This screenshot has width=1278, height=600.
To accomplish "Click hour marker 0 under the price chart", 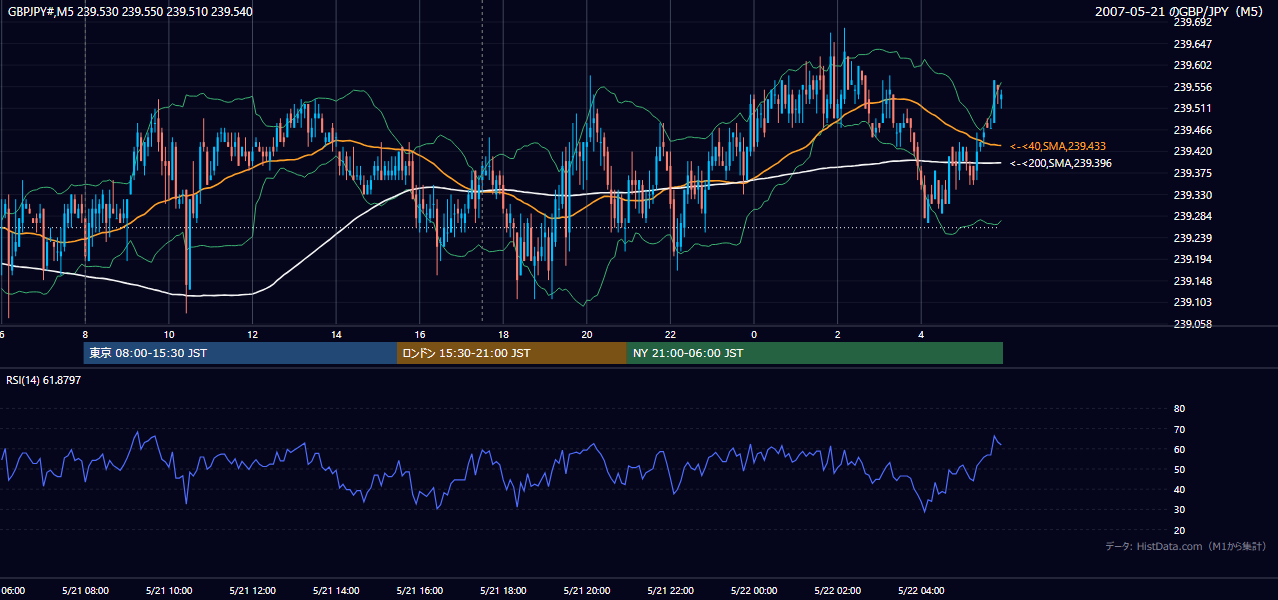I will tap(754, 334).
